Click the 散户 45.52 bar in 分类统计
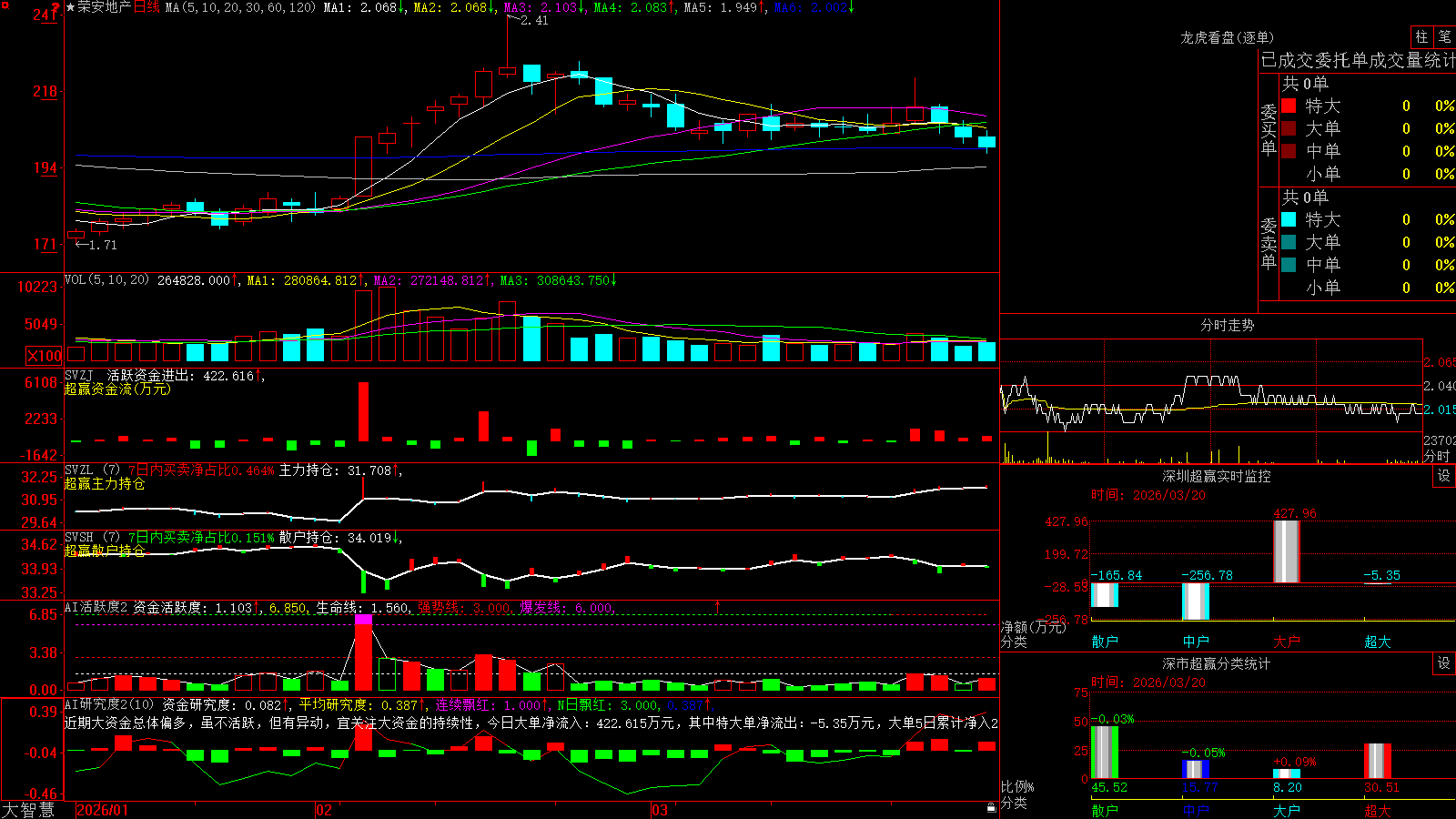 (1105, 753)
